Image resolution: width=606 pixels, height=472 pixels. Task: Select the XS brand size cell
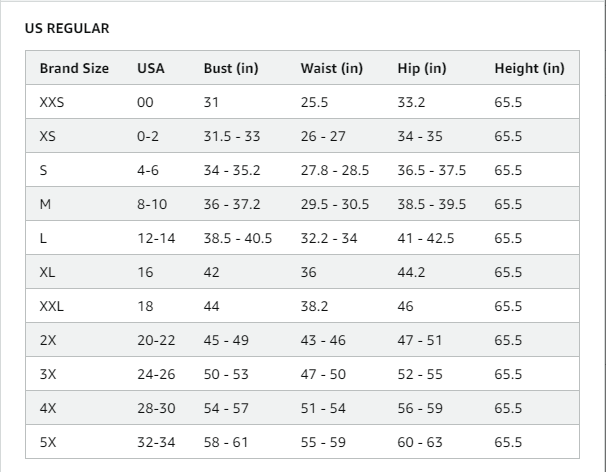point(48,137)
